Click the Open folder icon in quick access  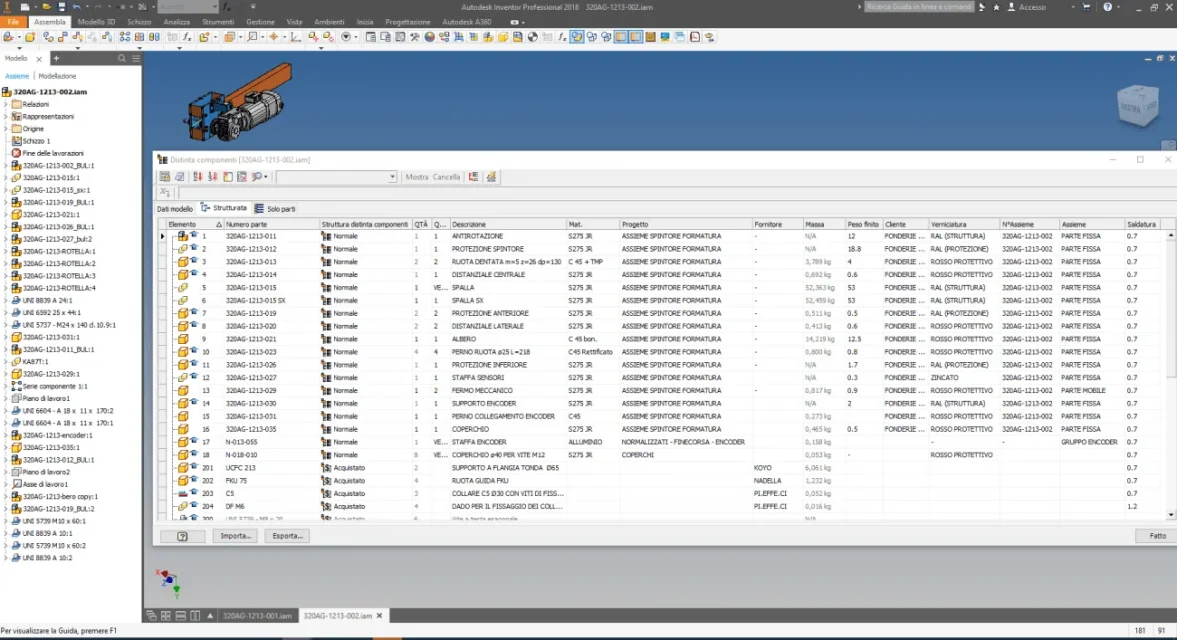tap(47, 7)
